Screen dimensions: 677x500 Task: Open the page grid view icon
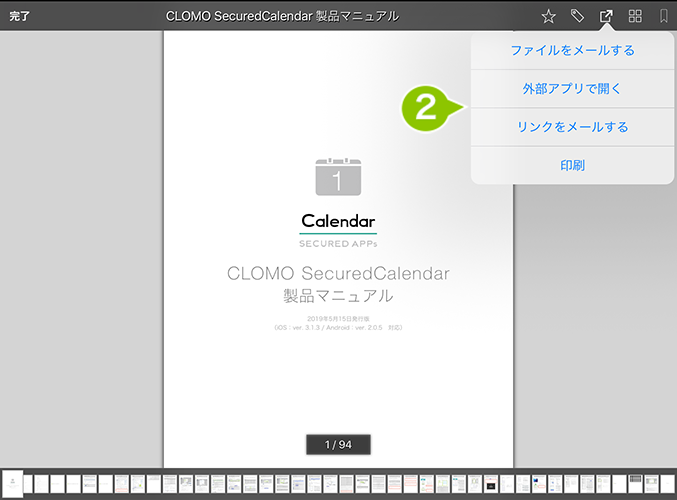tap(635, 16)
